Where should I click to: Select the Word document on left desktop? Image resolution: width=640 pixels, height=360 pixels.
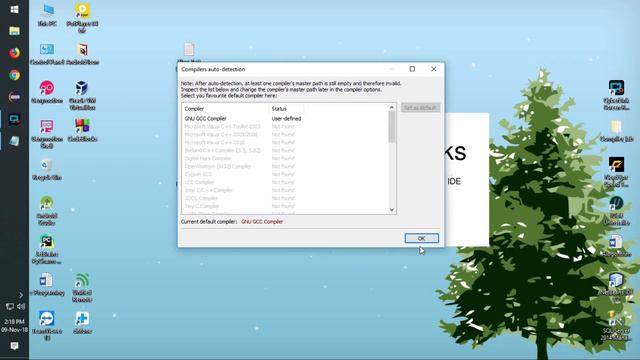47,284
